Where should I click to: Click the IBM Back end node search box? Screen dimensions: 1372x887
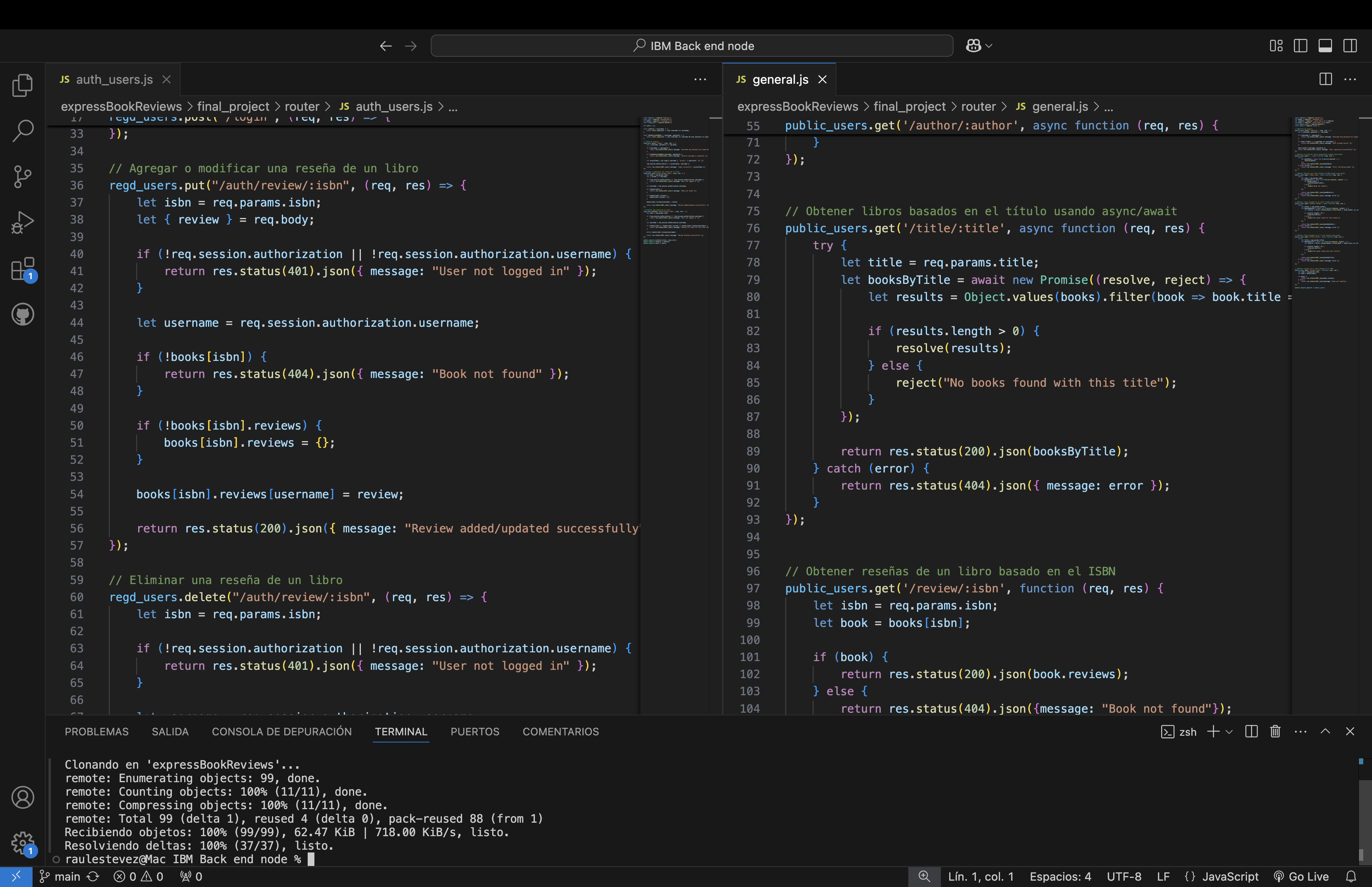(692, 46)
